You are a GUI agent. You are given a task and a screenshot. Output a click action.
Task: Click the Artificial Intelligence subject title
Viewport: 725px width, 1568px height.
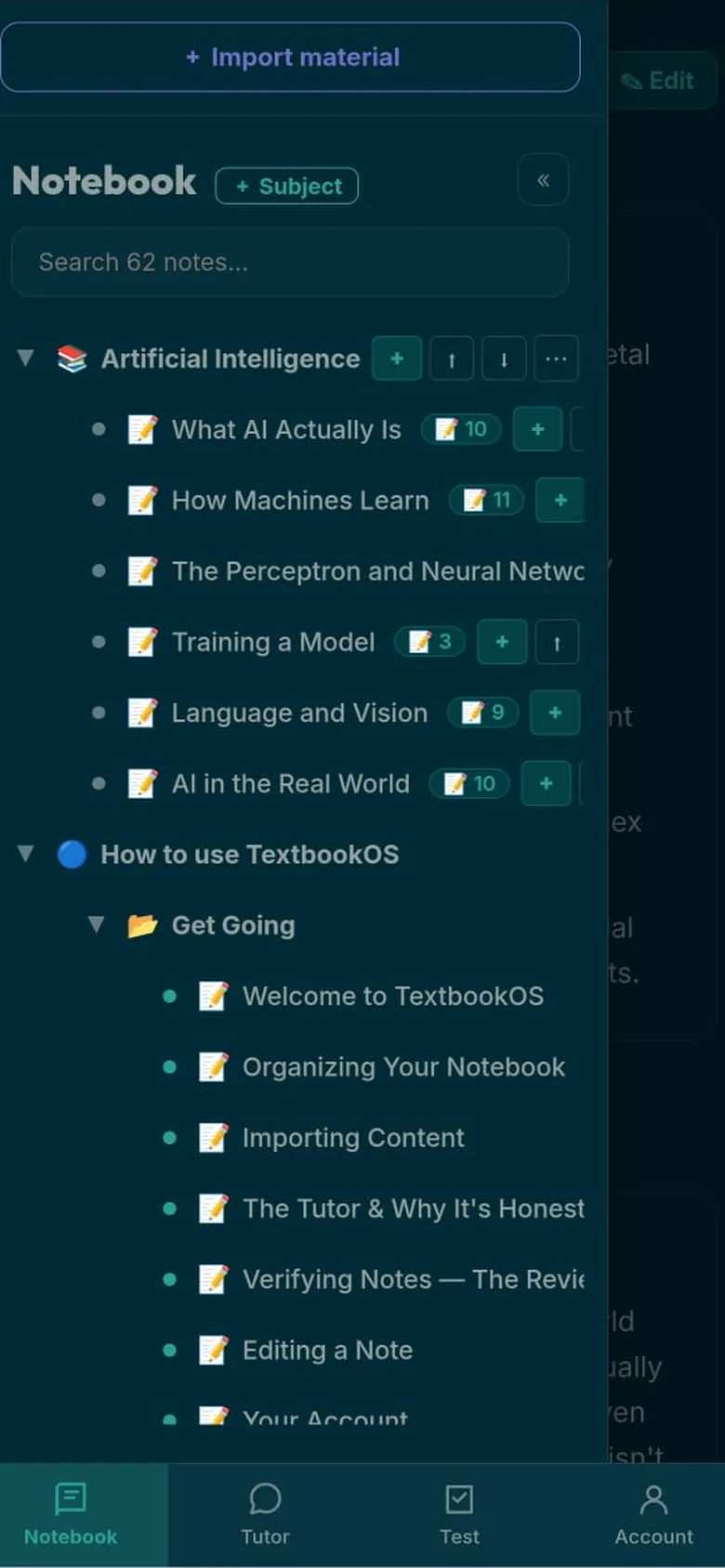tap(230, 359)
